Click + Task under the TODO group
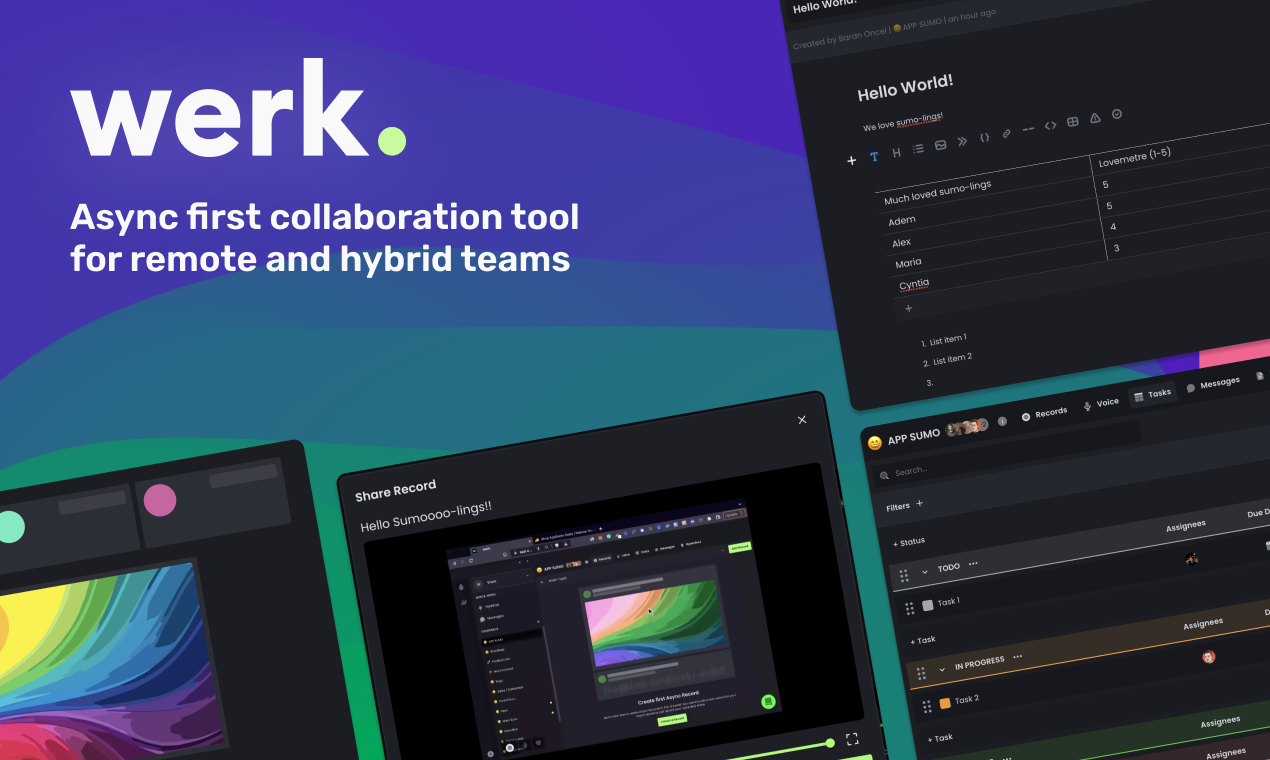This screenshot has width=1270, height=760. tap(923, 640)
